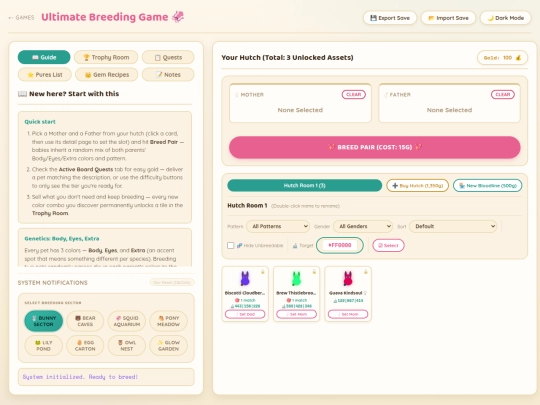
Task: Click the '1 match' label on Biscotti
Action: click(x=245, y=300)
